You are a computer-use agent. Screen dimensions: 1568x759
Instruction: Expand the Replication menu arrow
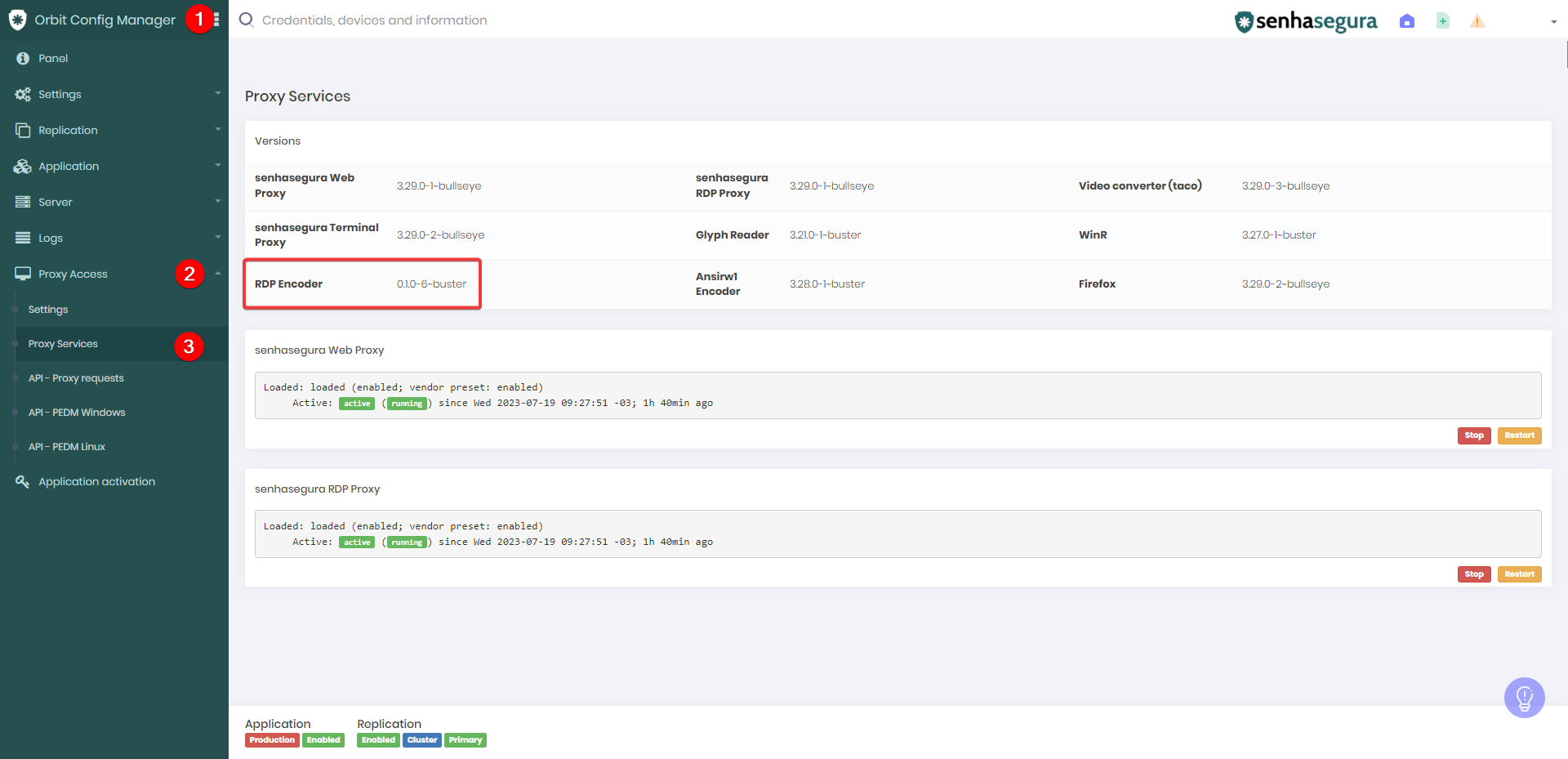point(218,129)
